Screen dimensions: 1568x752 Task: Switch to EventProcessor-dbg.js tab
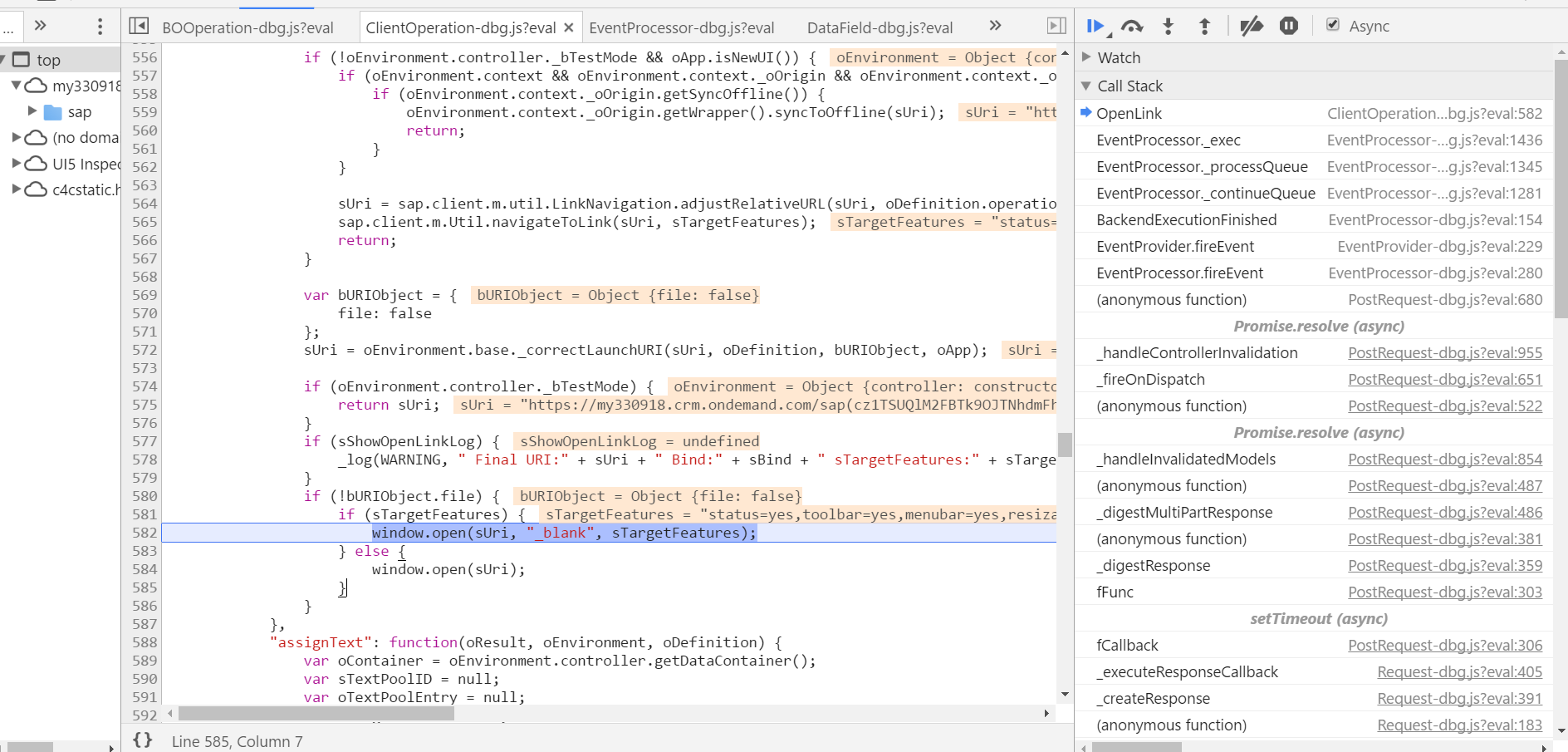[x=682, y=27]
